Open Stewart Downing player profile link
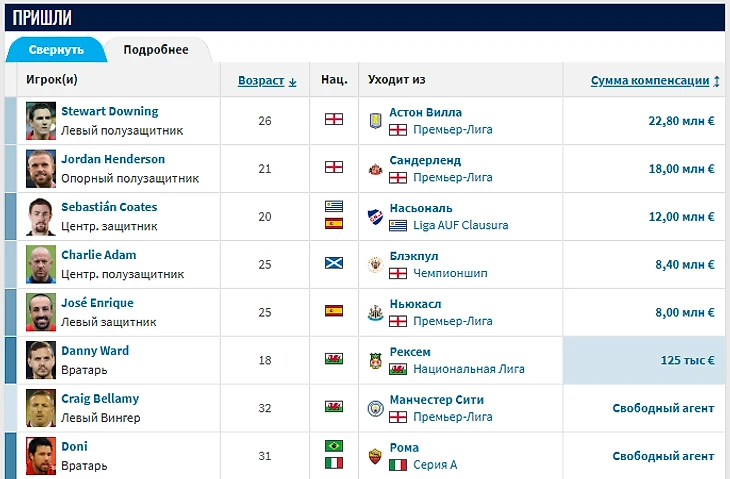This screenshot has height=479, width=730. point(110,112)
